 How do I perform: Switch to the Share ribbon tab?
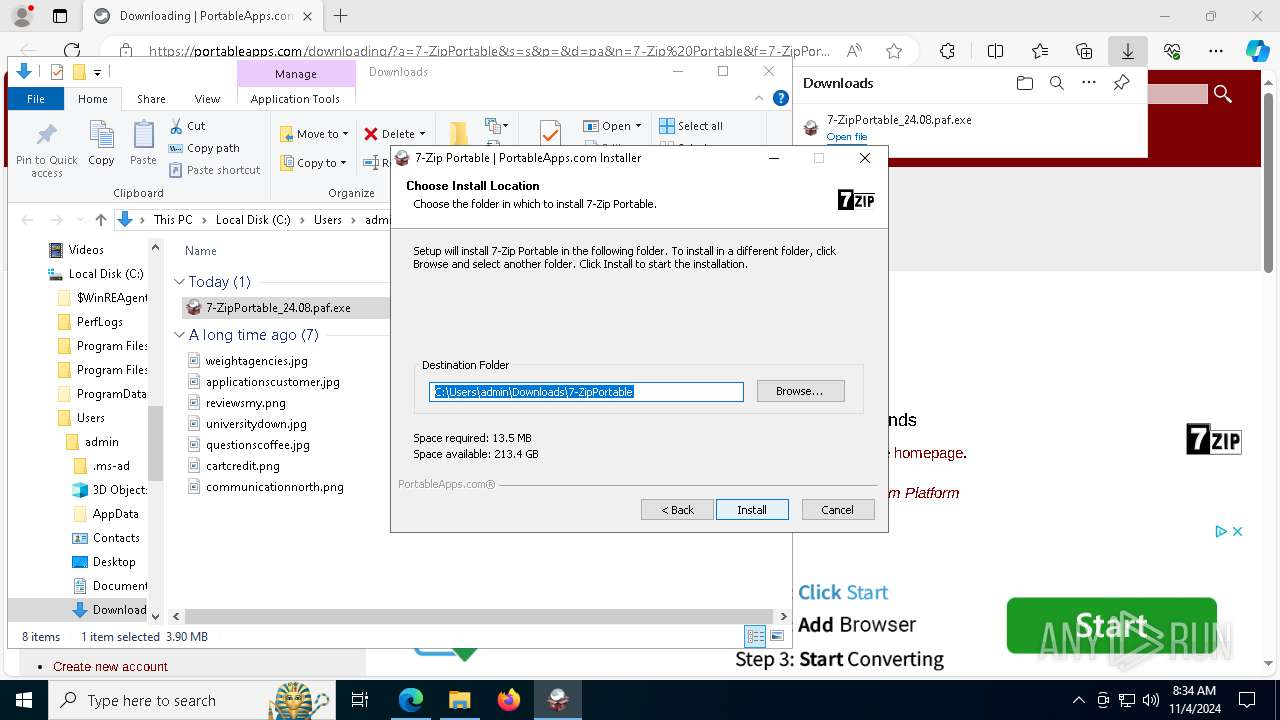click(151, 99)
